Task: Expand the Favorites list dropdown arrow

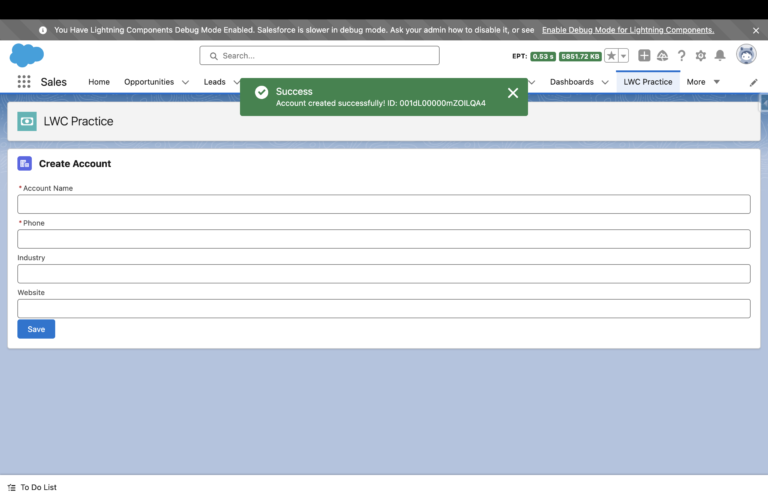Action: click(624, 56)
